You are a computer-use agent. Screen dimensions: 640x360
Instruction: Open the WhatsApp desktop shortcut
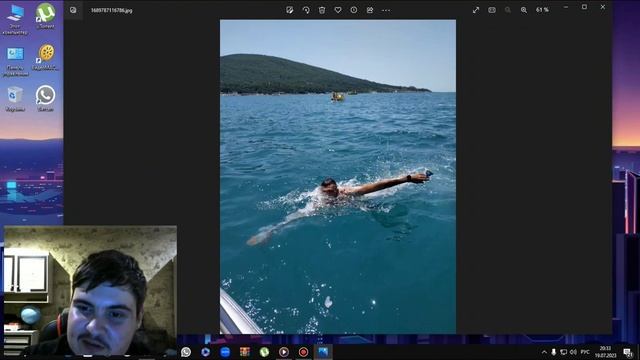[x=45, y=98]
